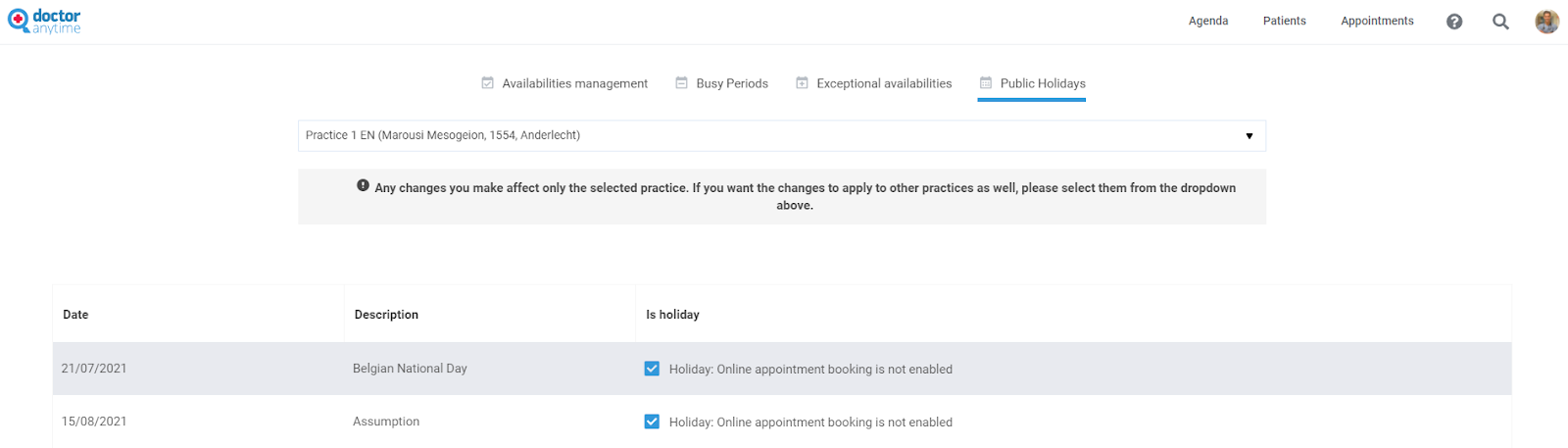Click the Exceptional availabilities calendar-plus icon

[x=802, y=83]
